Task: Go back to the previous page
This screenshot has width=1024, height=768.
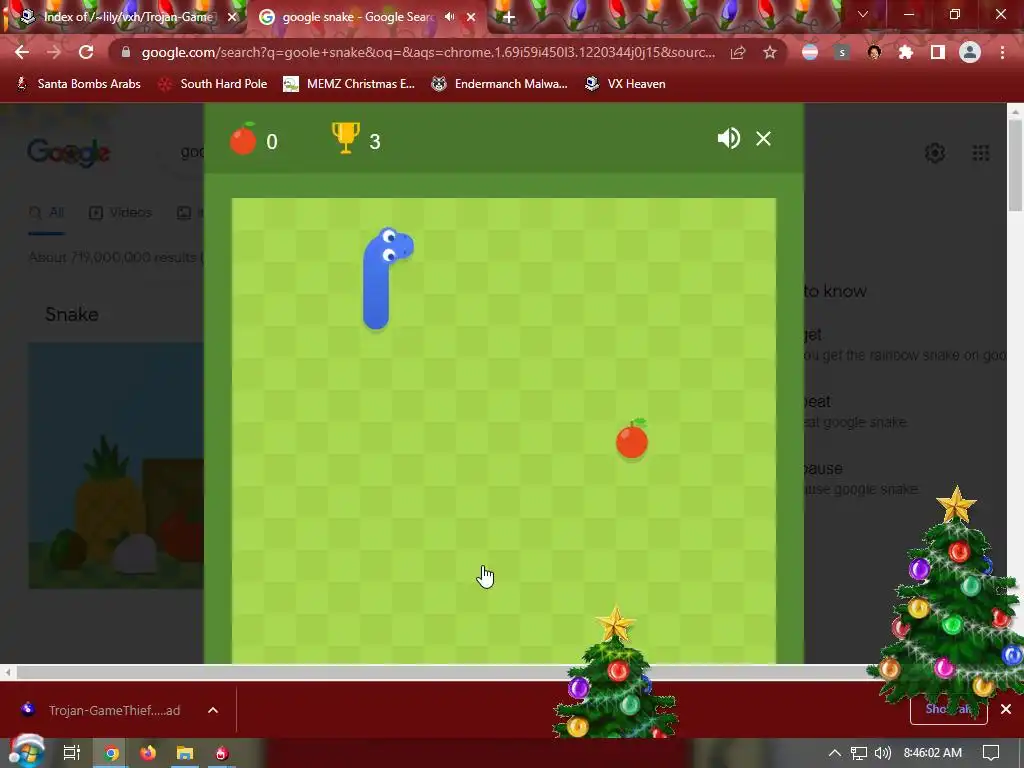Action: [22, 52]
